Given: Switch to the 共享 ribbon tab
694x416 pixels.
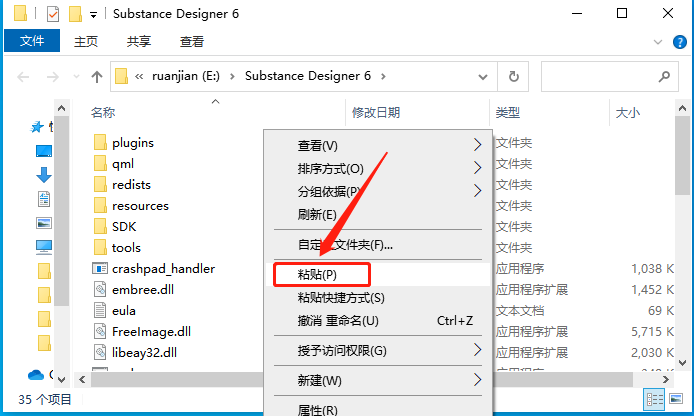Looking at the screenshot, I should (x=139, y=42).
